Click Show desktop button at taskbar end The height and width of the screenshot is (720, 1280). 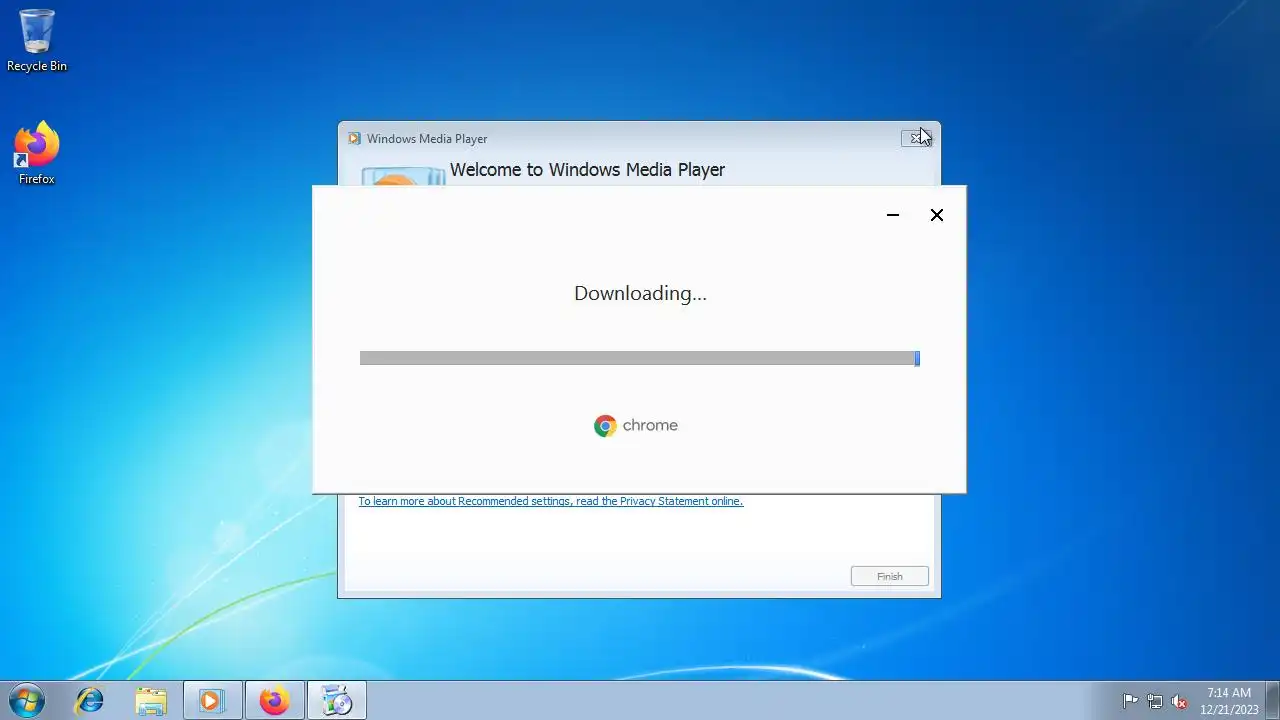click(x=1272, y=701)
